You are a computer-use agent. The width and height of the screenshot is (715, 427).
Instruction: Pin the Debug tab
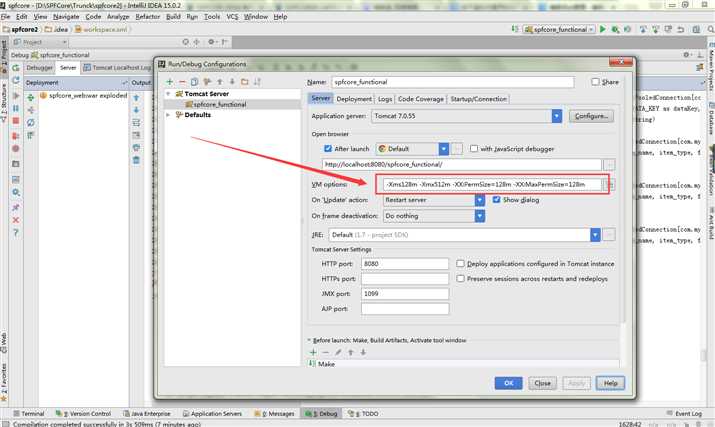[16, 208]
